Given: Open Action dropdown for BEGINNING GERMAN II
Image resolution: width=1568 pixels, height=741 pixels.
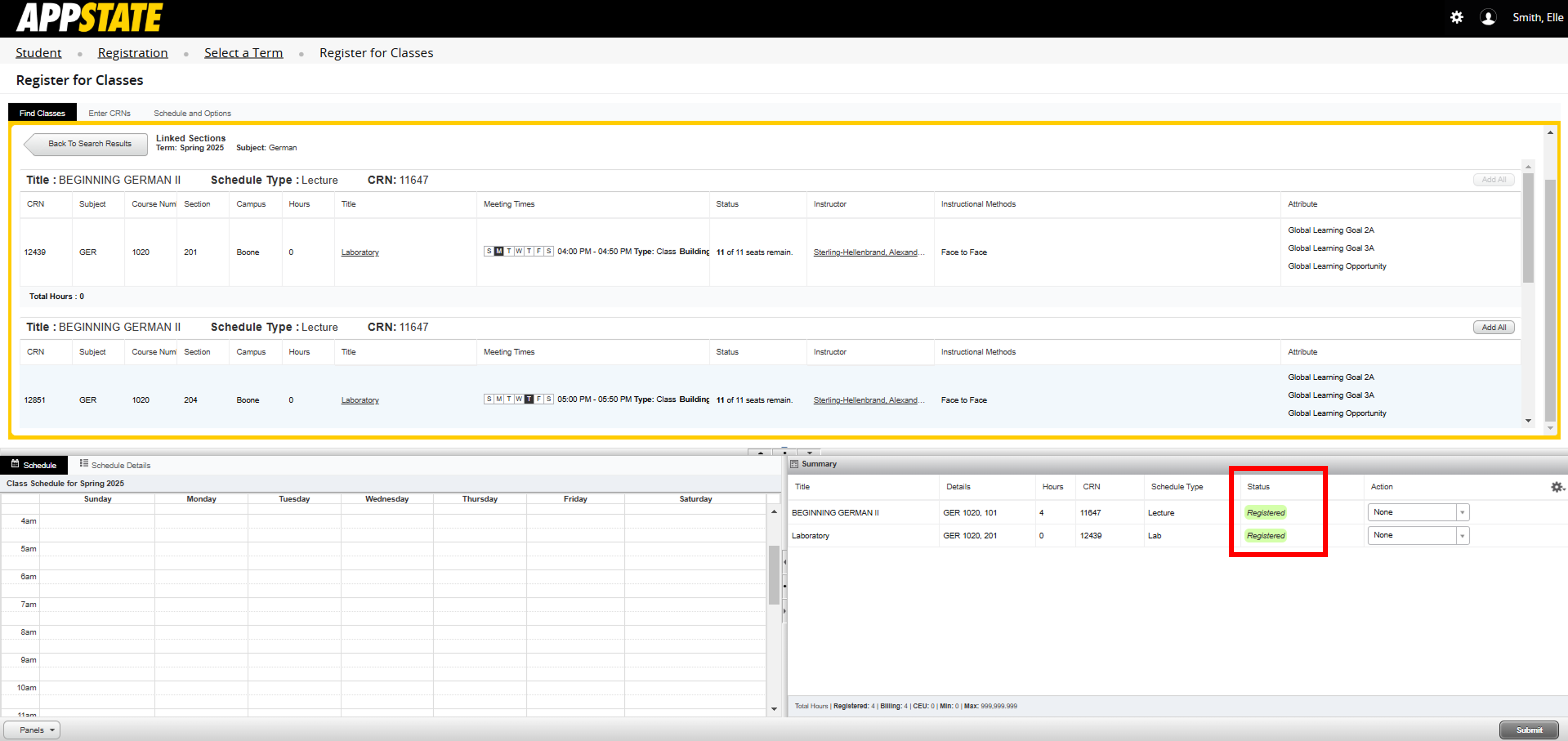Looking at the screenshot, I should coord(1418,512).
